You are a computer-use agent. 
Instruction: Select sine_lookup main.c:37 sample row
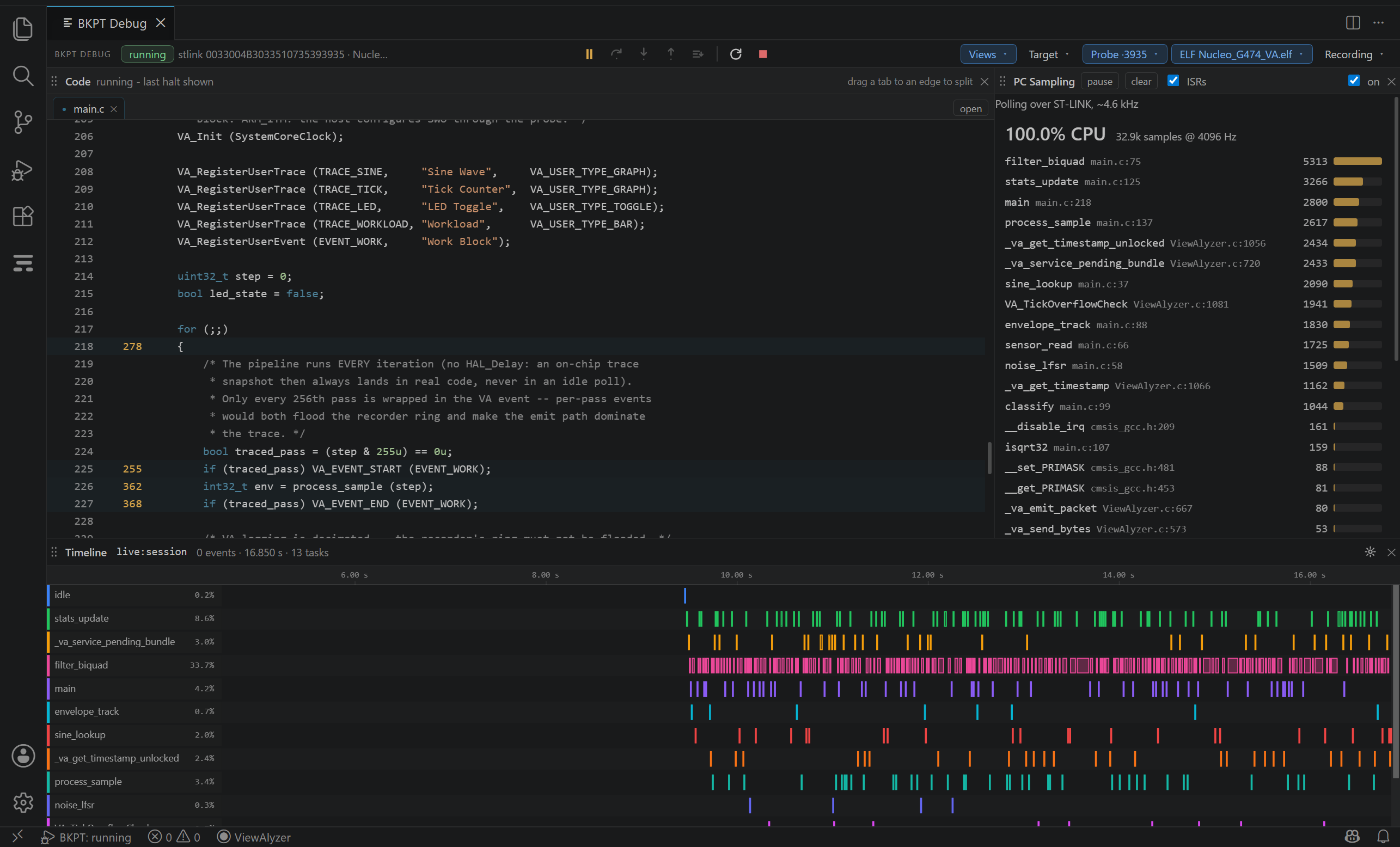(x=1193, y=284)
